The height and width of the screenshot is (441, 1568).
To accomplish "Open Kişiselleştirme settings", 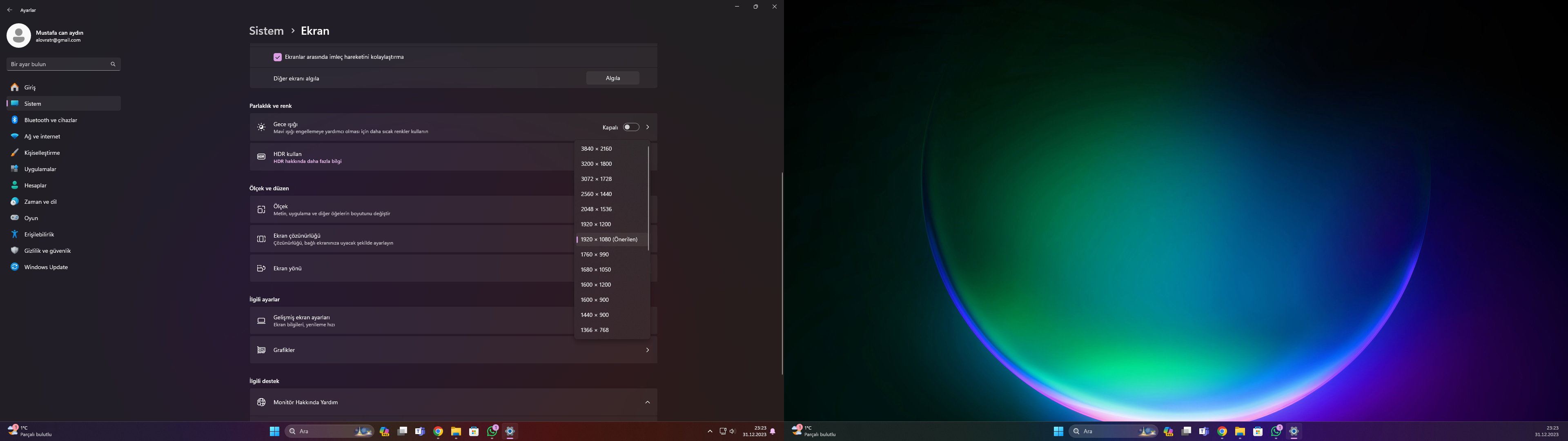I will 63,153.
